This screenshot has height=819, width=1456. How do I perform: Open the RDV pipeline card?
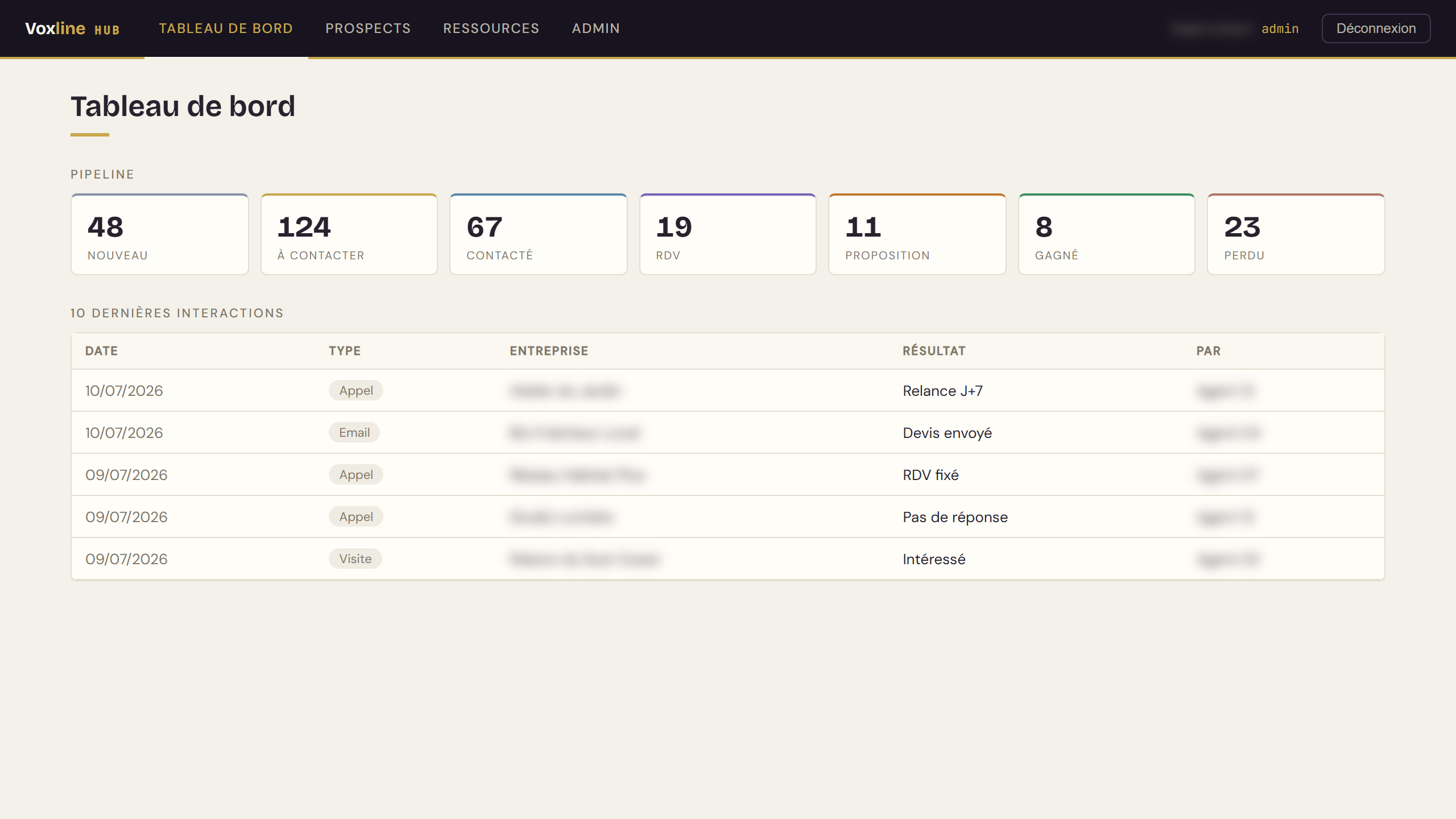click(728, 234)
